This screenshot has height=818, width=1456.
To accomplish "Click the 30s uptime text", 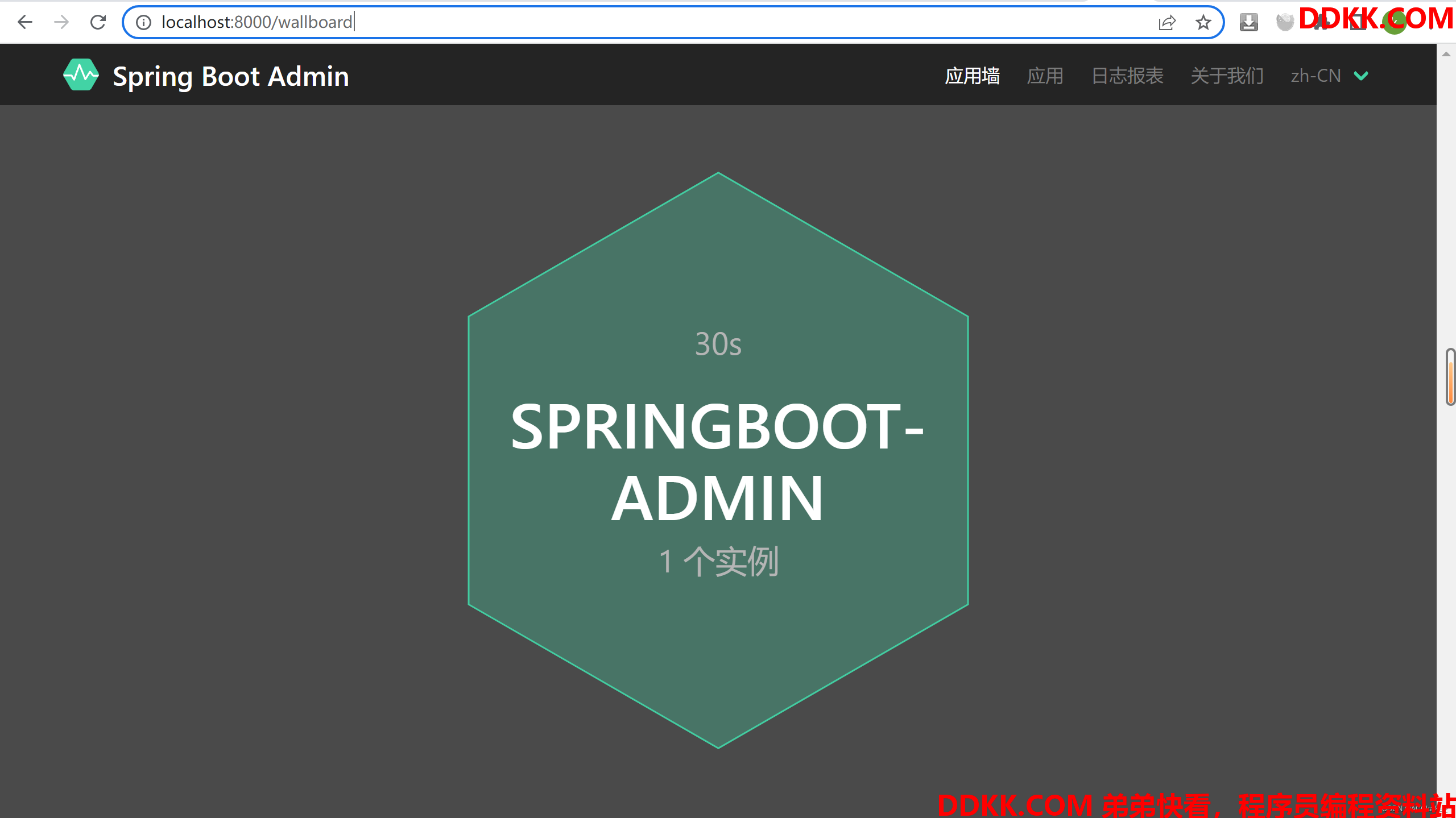I will [718, 344].
